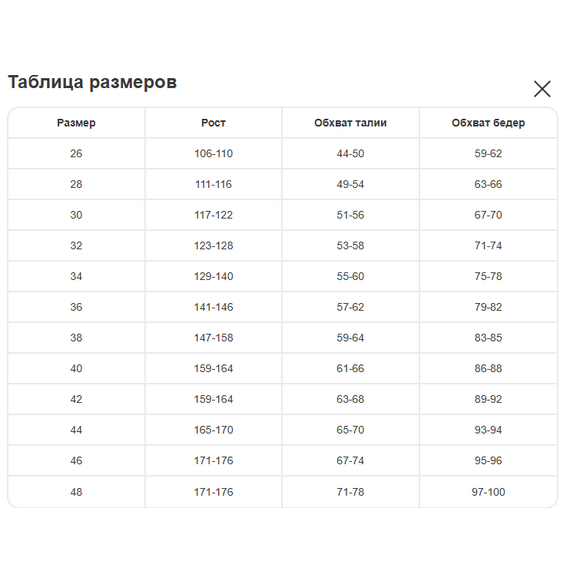
Task: Click waist cell 53-58
Action: coord(350,246)
